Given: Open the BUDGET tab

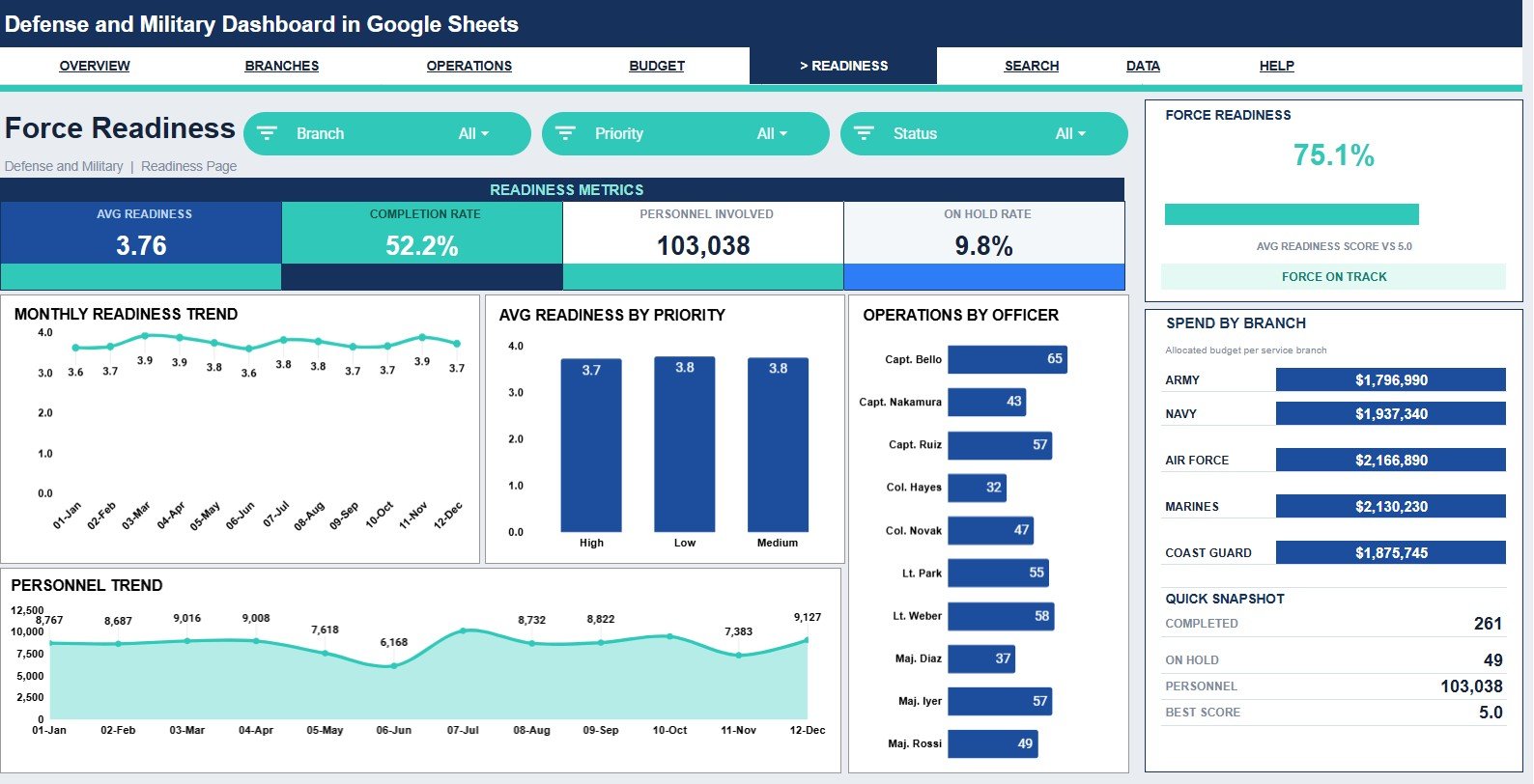Looking at the screenshot, I should pyautogui.click(x=657, y=66).
